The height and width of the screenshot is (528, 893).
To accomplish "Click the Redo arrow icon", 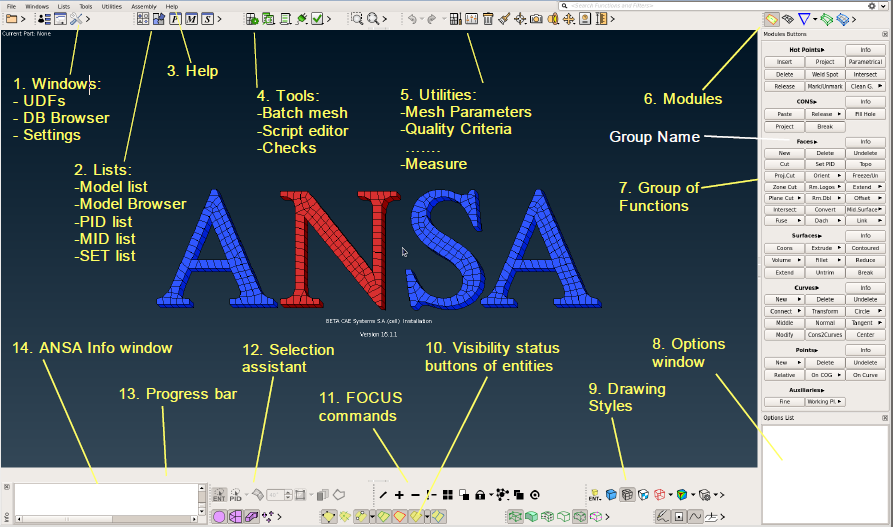I will (x=432, y=19).
